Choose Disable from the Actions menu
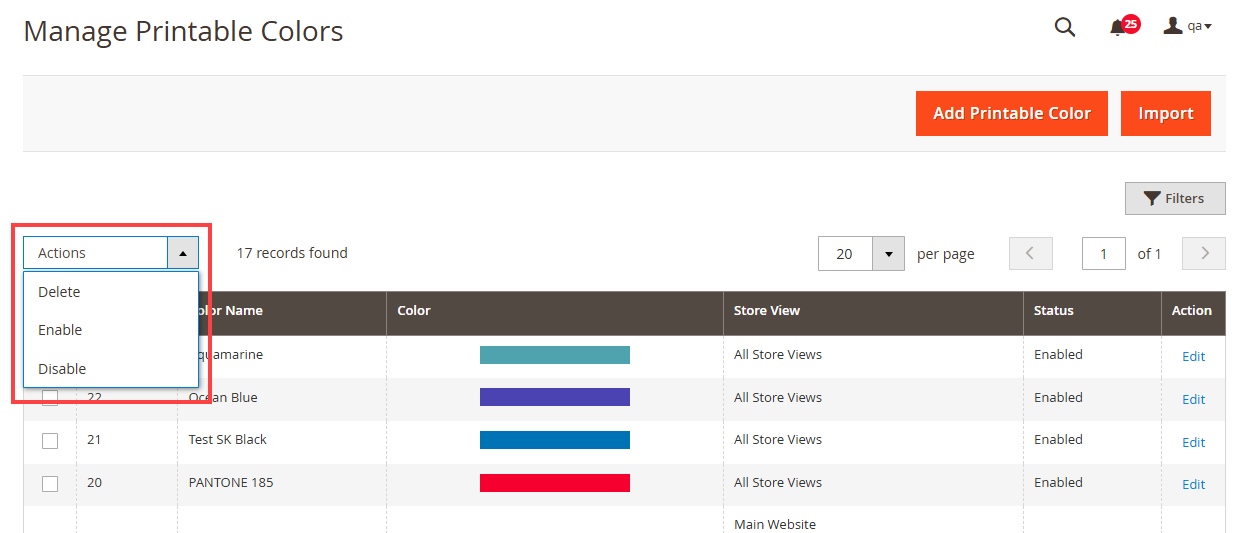 tap(62, 369)
